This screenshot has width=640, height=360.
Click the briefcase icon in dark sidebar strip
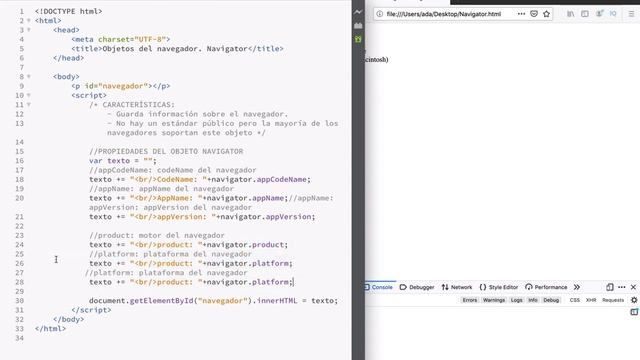tap(358, 25)
